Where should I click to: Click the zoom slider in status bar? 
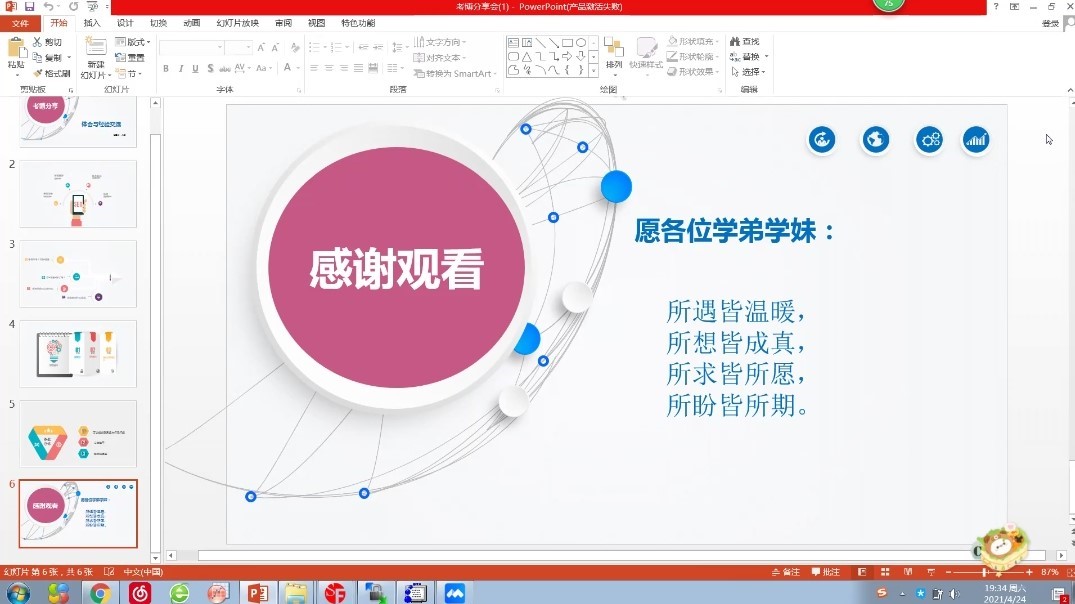(985, 572)
